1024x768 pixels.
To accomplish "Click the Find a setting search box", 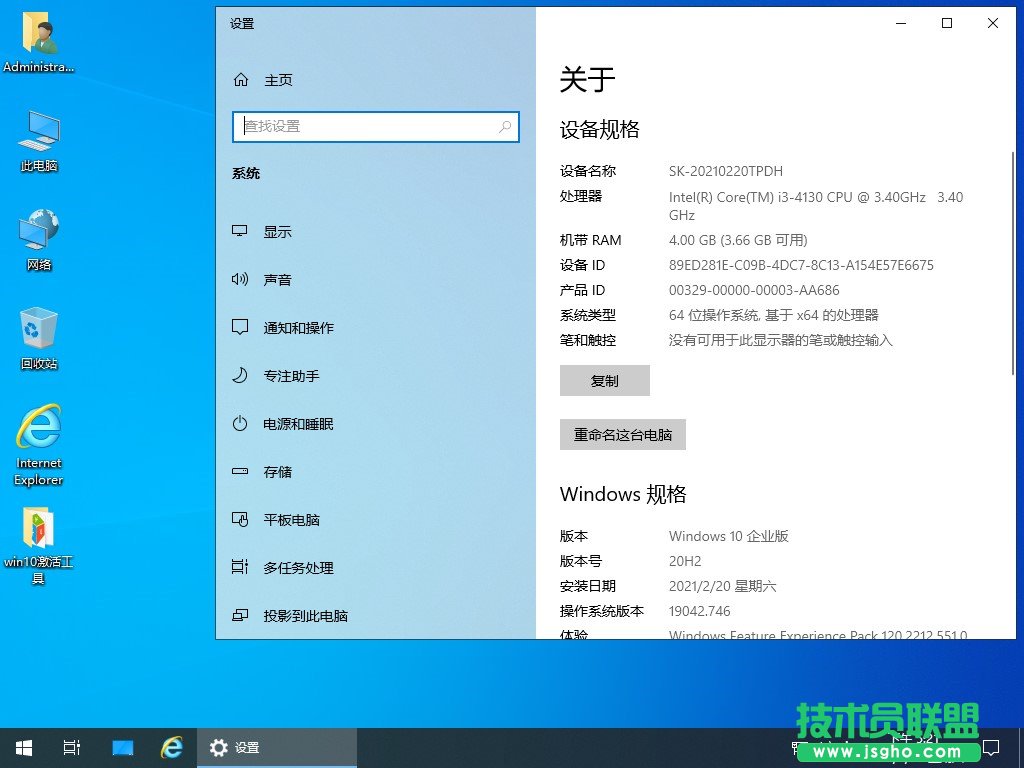I will 365,126.
